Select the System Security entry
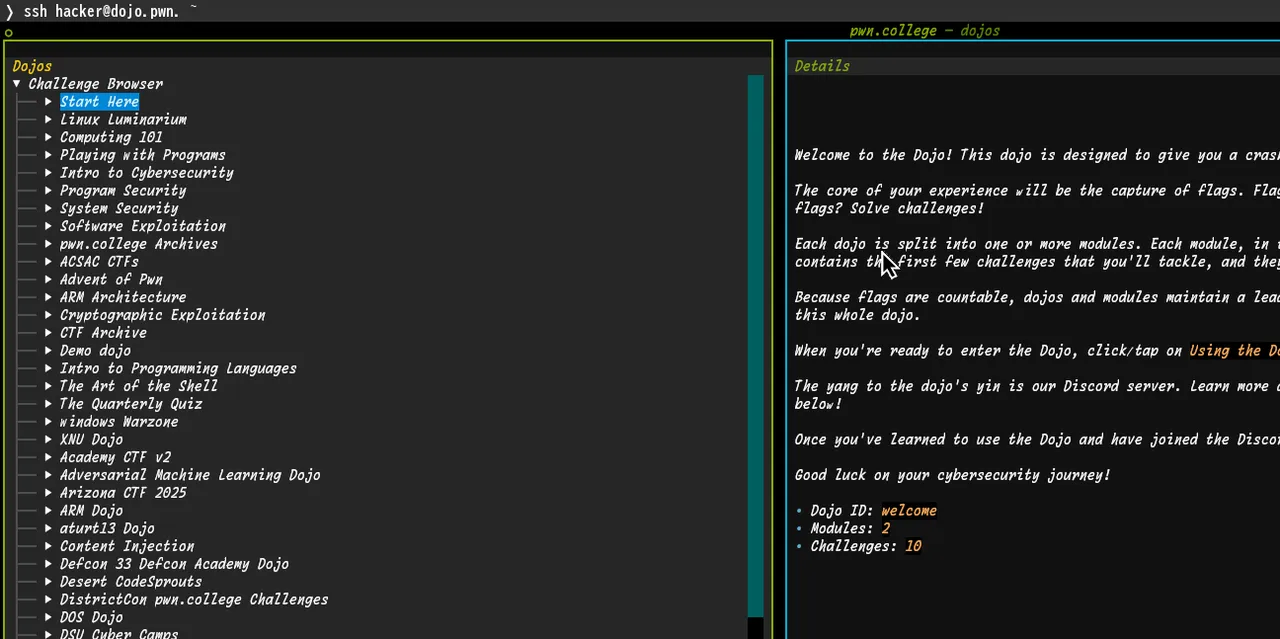1280x639 pixels. 119,209
